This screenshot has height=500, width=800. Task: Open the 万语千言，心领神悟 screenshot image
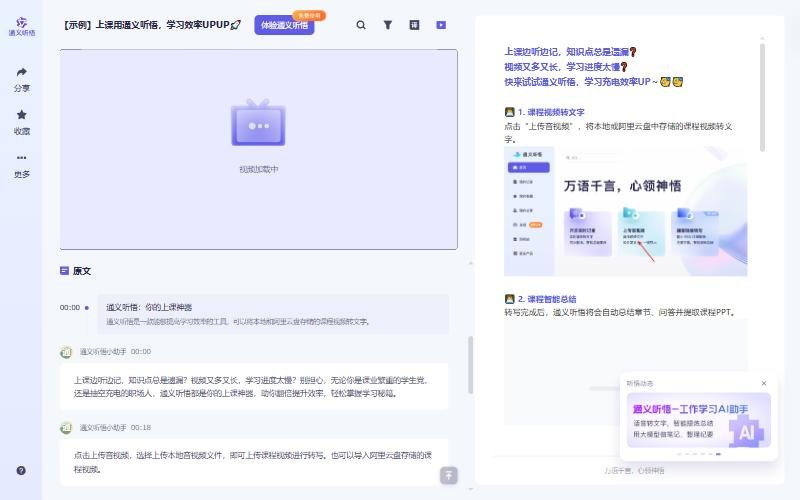pyautogui.click(x=626, y=212)
